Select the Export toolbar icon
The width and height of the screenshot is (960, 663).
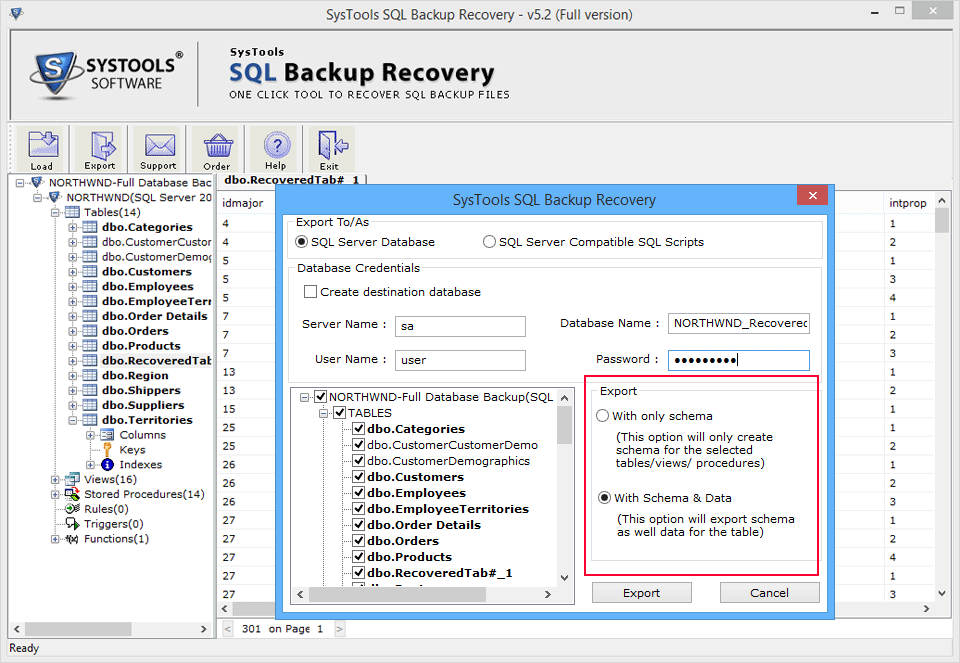click(x=100, y=149)
